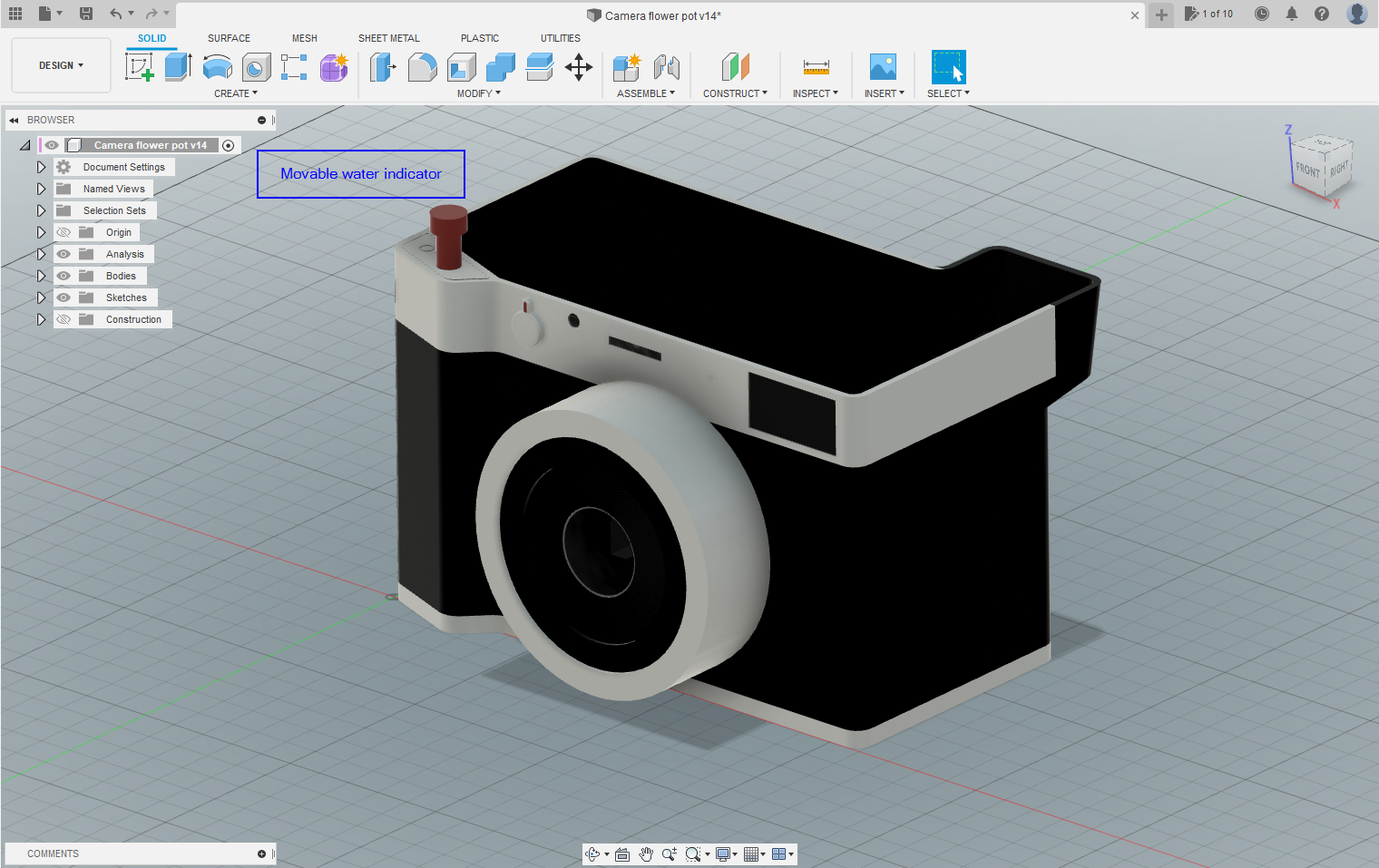Select the Fillet tool
The width and height of the screenshot is (1379, 868).
(423, 67)
